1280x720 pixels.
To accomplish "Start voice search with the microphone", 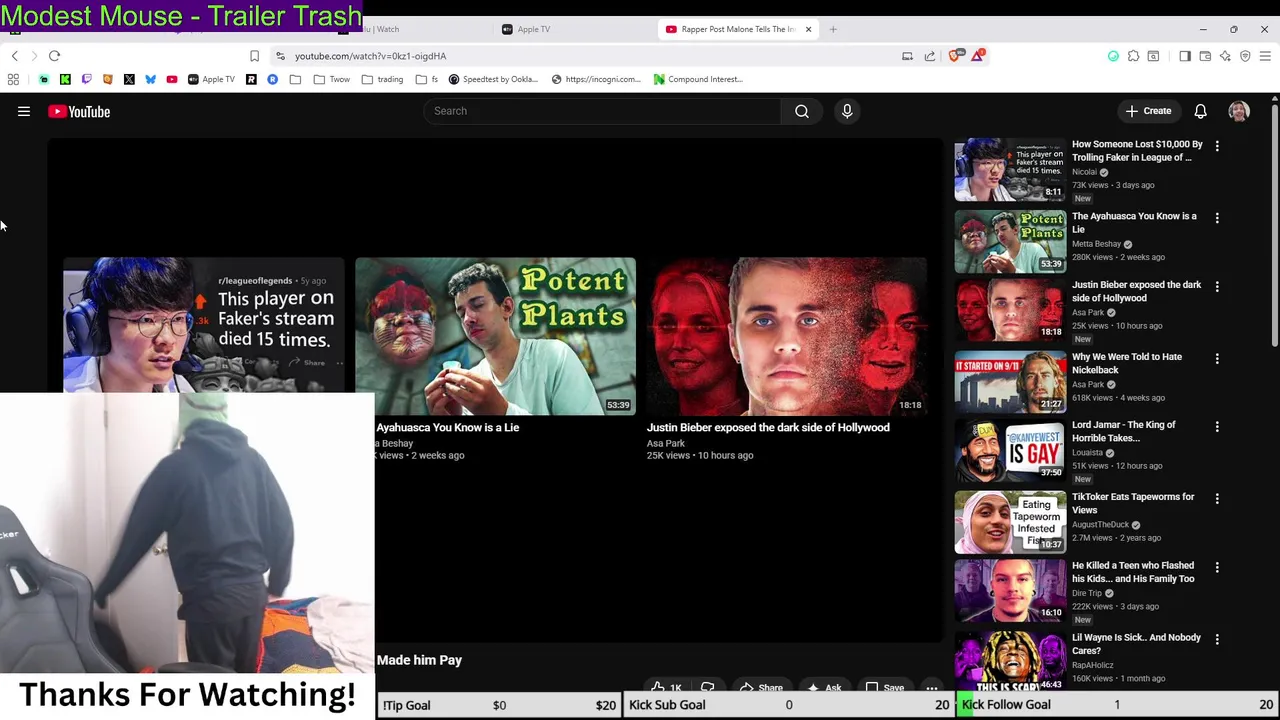I will (x=847, y=111).
